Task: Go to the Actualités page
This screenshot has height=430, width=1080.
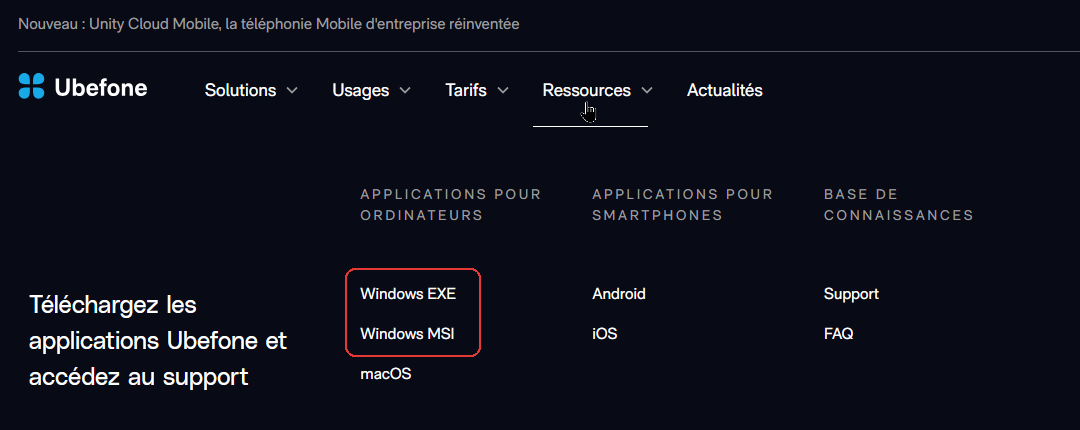Action: [x=725, y=90]
